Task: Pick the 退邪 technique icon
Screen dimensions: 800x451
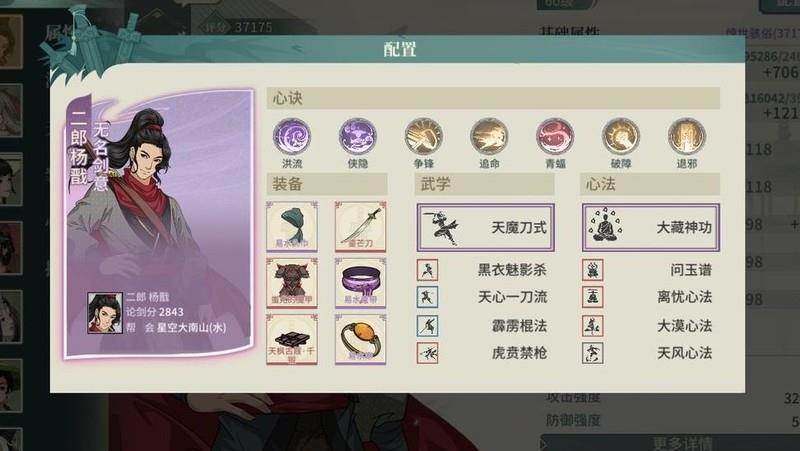Action: [x=687, y=136]
